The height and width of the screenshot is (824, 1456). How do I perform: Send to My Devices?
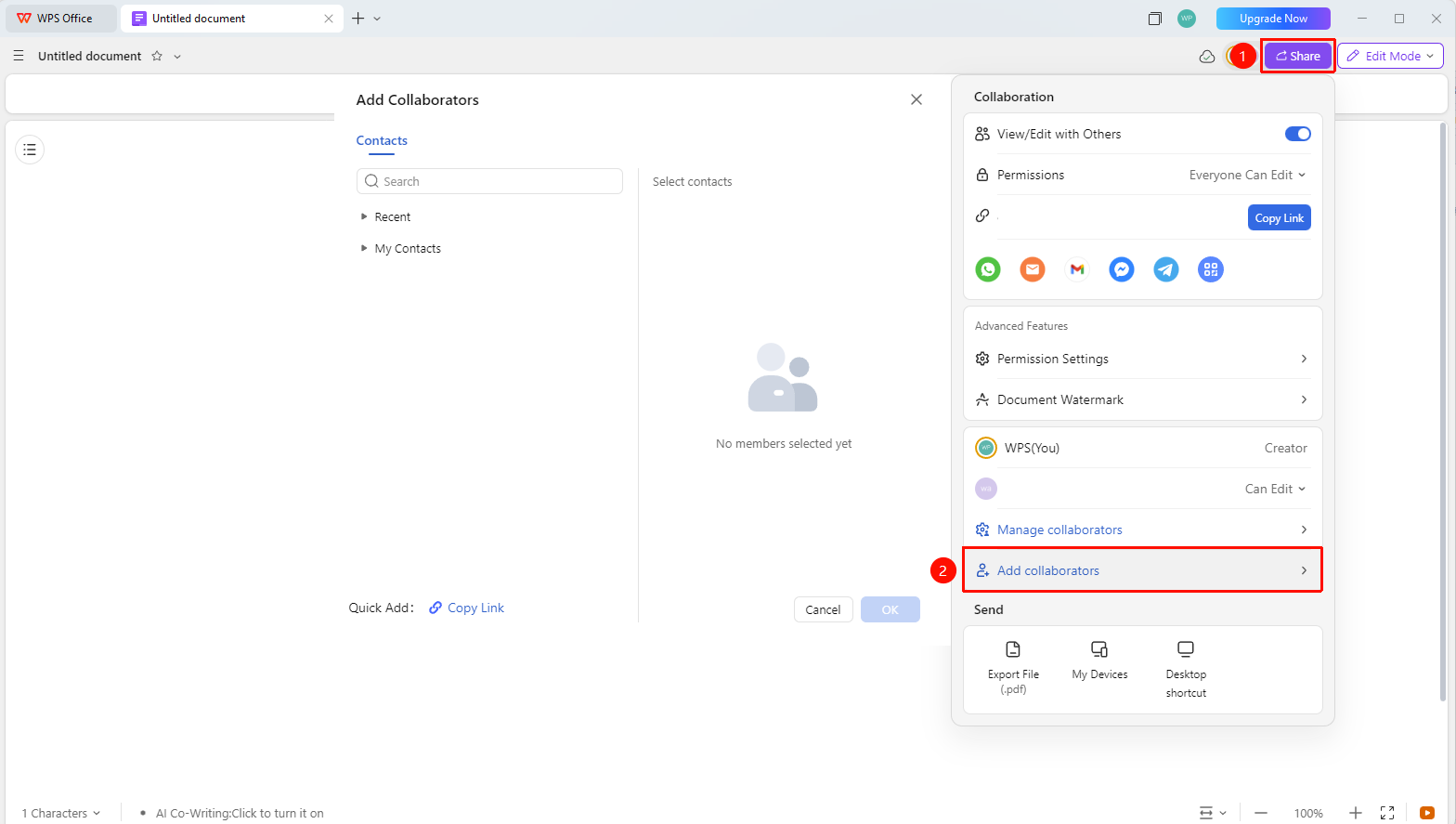coord(1099,661)
